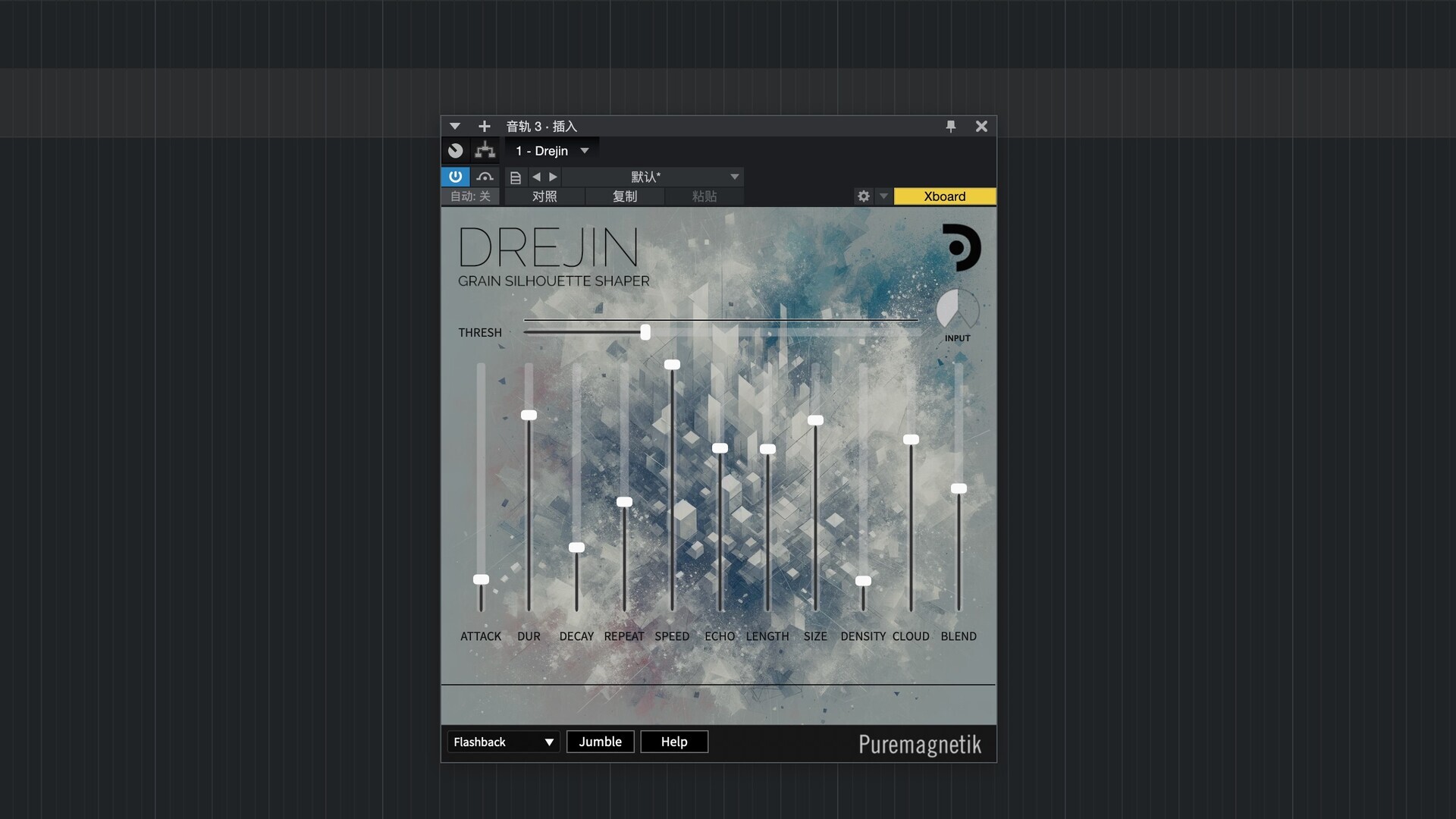Select the Xboard yellow field

pos(945,196)
